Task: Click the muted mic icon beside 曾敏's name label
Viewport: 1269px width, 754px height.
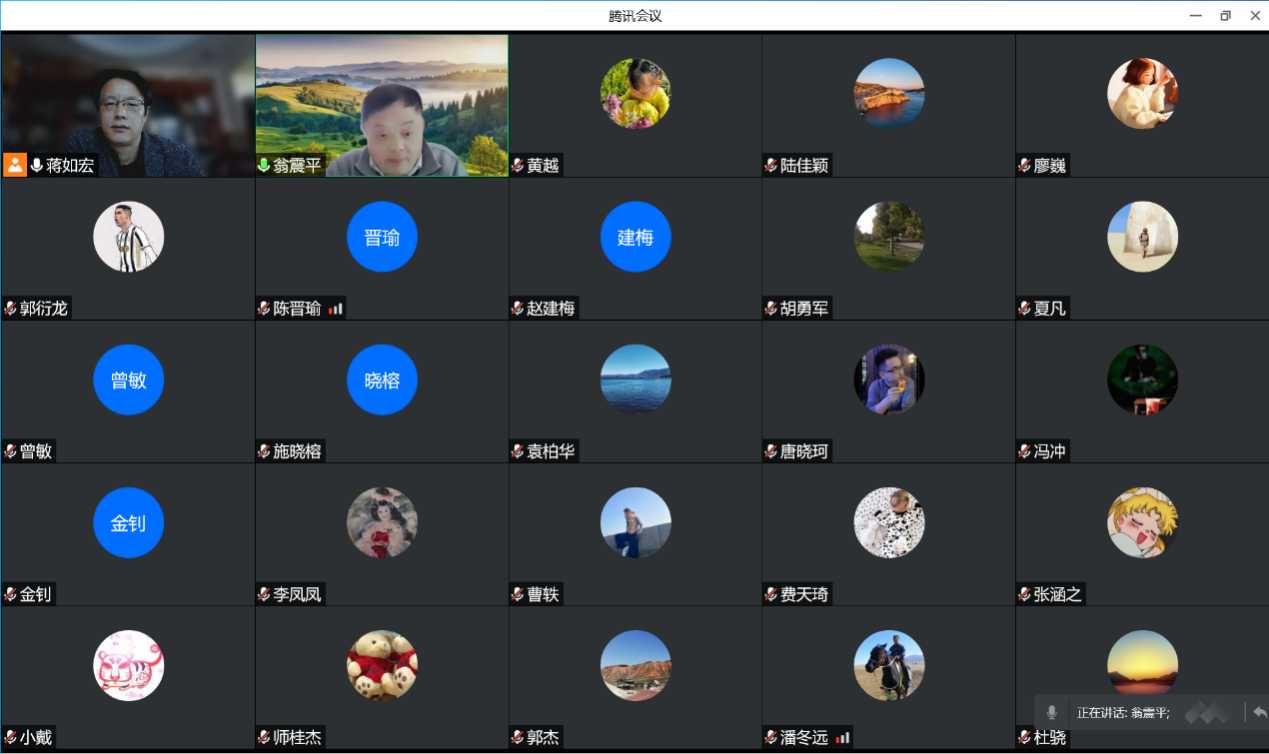Action: click(10, 451)
